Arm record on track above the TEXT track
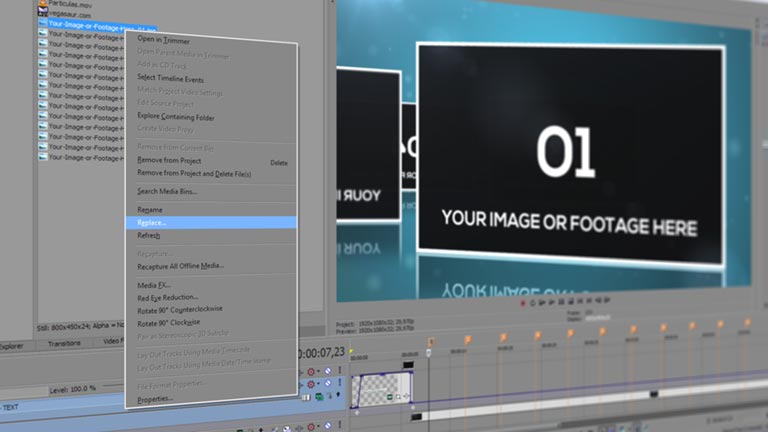The width and height of the screenshot is (768, 432). point(311,372)
